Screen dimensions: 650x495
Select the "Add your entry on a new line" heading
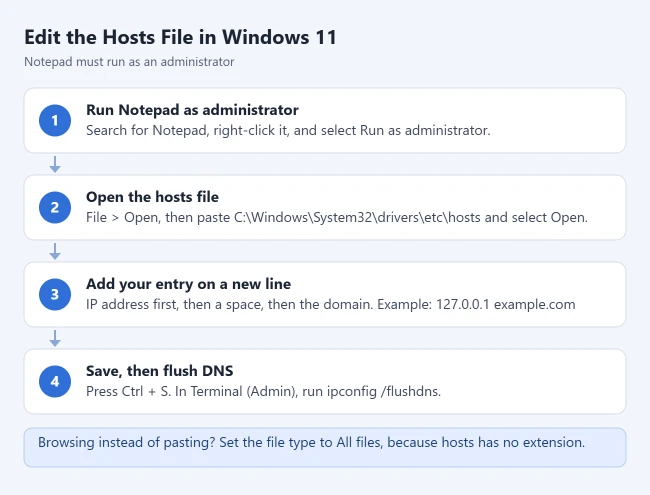pyautogui.click(x=188, y=284)
